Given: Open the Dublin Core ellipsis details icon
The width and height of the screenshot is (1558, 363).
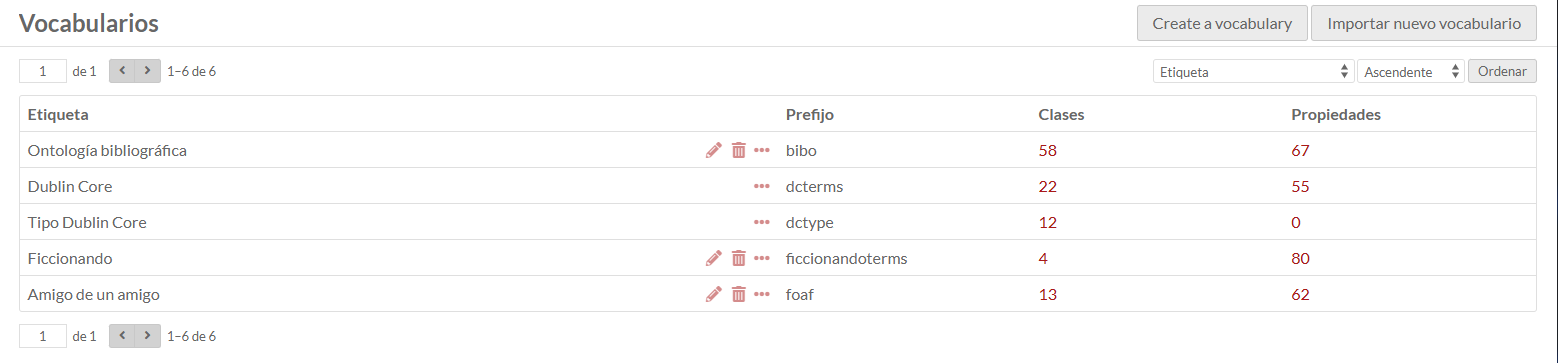Looking at the screenshot, I should [762, 186].
